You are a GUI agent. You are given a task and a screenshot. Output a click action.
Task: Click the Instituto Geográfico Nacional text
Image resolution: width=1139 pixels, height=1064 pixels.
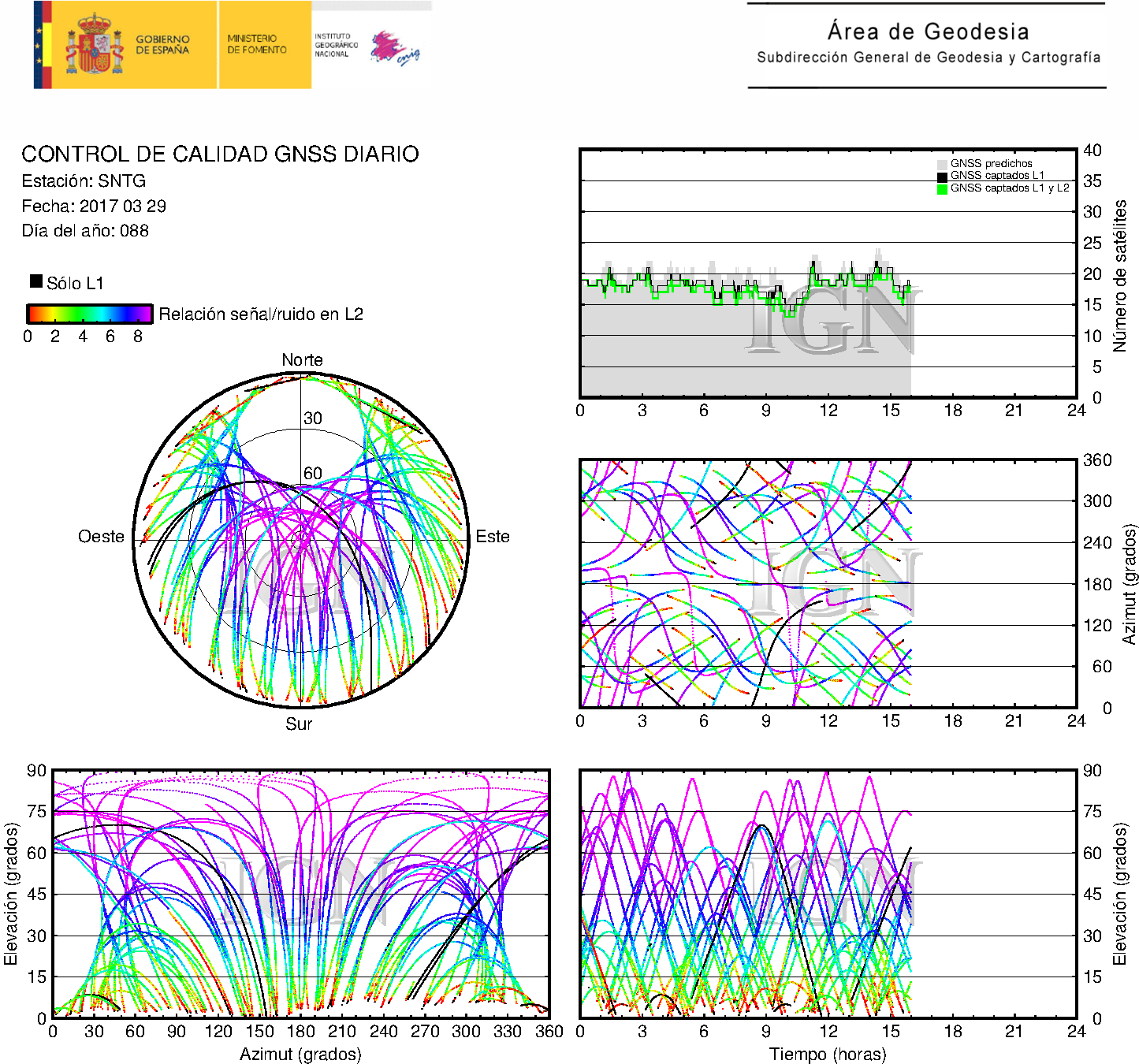point(336,45)
